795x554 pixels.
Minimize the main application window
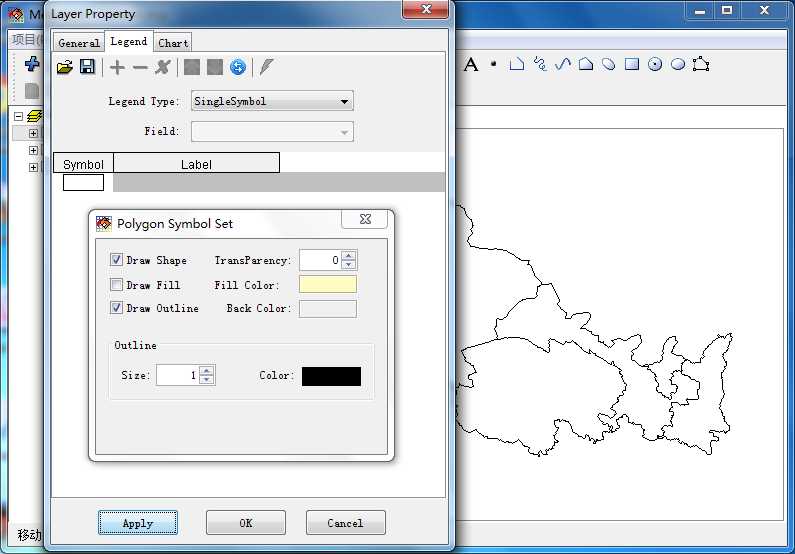(700, 10)
